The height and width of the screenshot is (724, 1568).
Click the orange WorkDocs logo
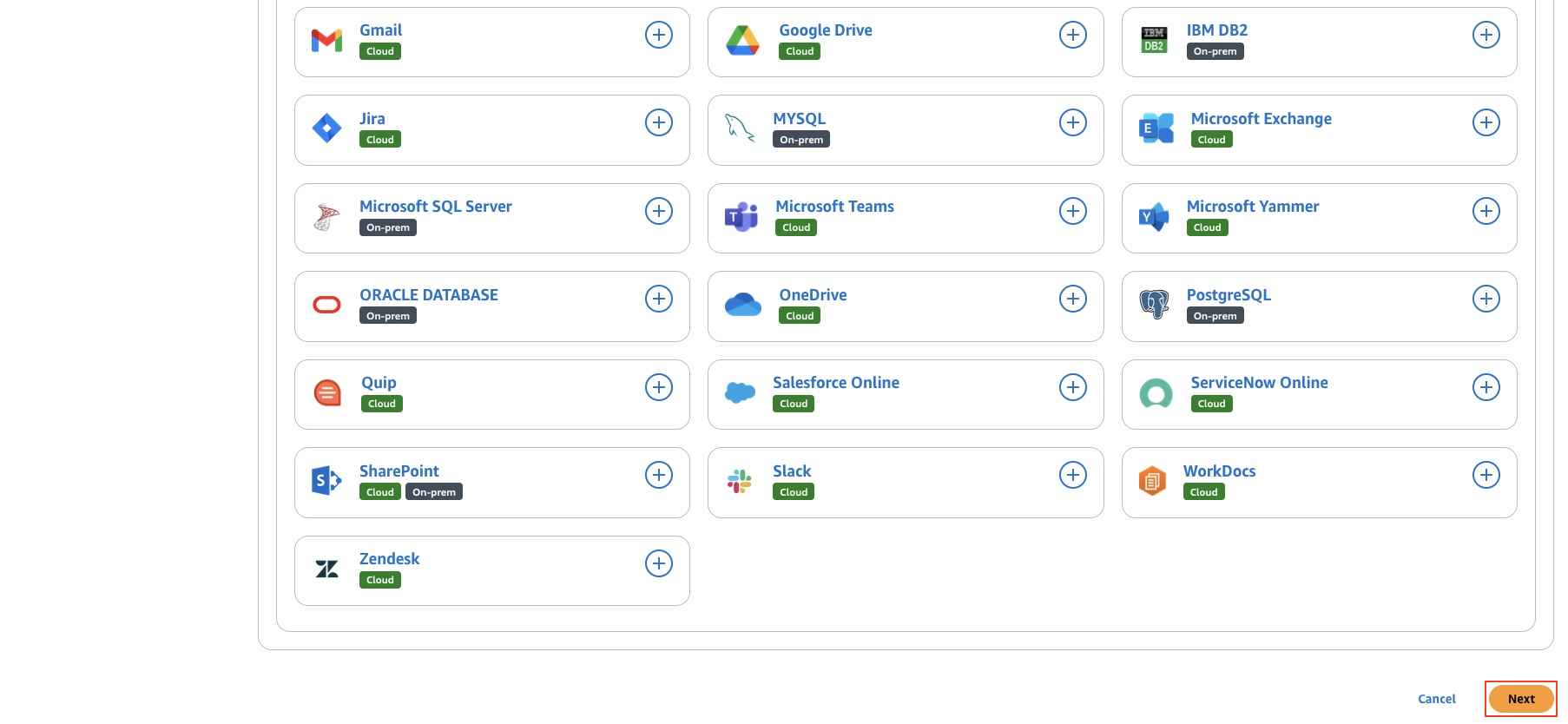tap(1152, 480)
